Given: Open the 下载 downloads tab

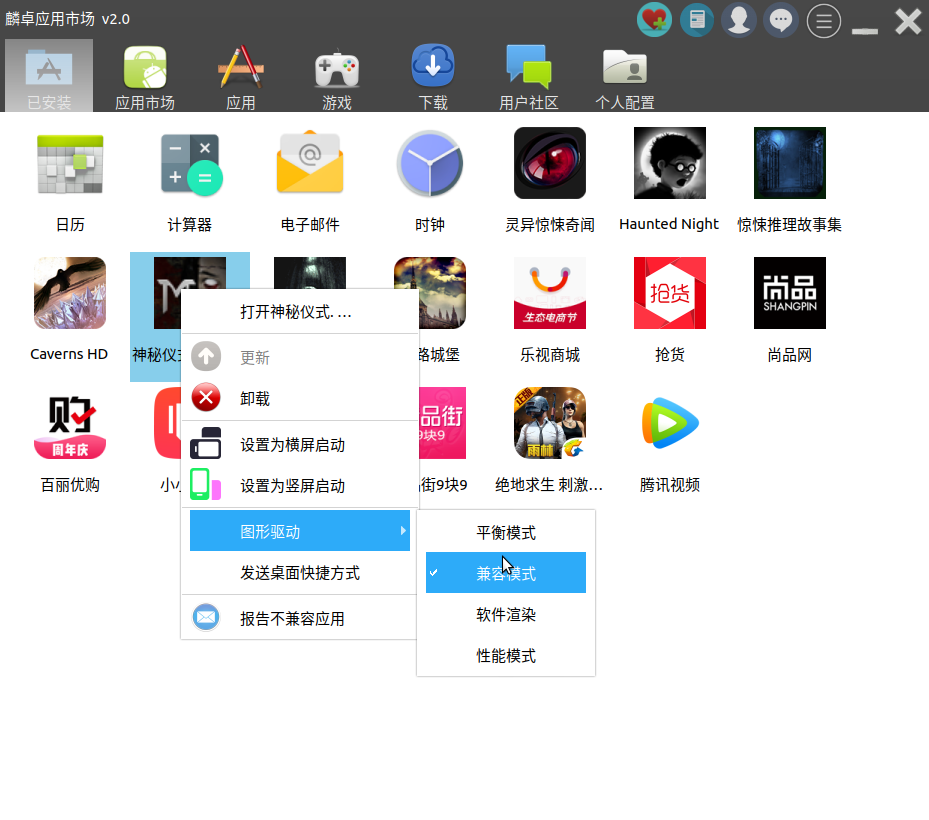Looking at the screenshot, I should (x=433, y=77).
